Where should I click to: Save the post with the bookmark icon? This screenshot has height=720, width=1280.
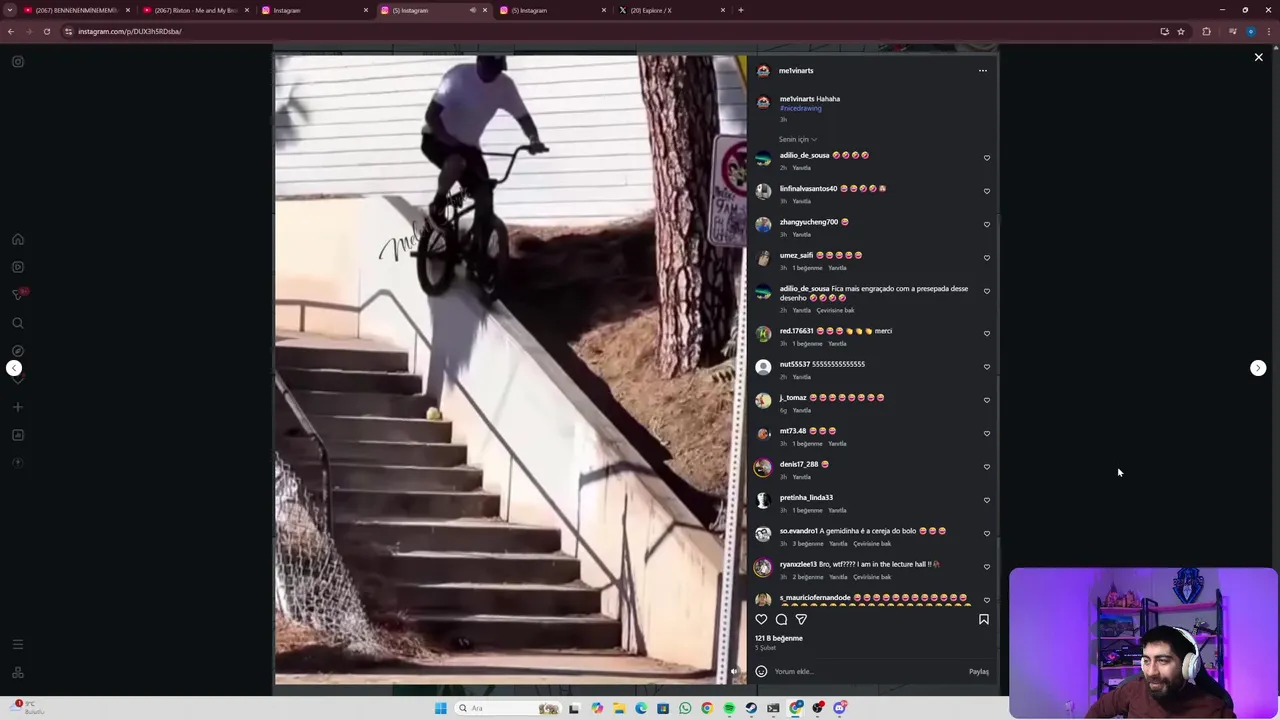pos(983,619)
